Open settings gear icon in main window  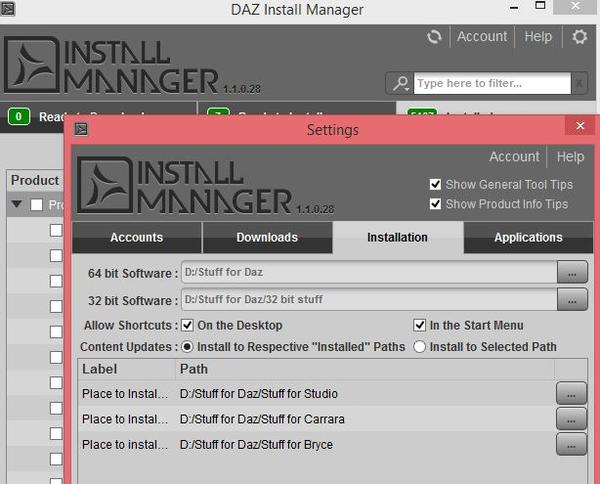[x=579, y=37]
